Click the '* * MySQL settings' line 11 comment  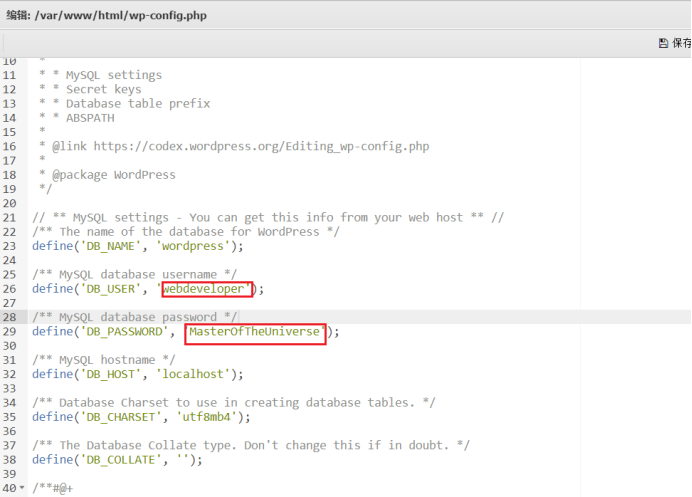(x=100, y=75)
